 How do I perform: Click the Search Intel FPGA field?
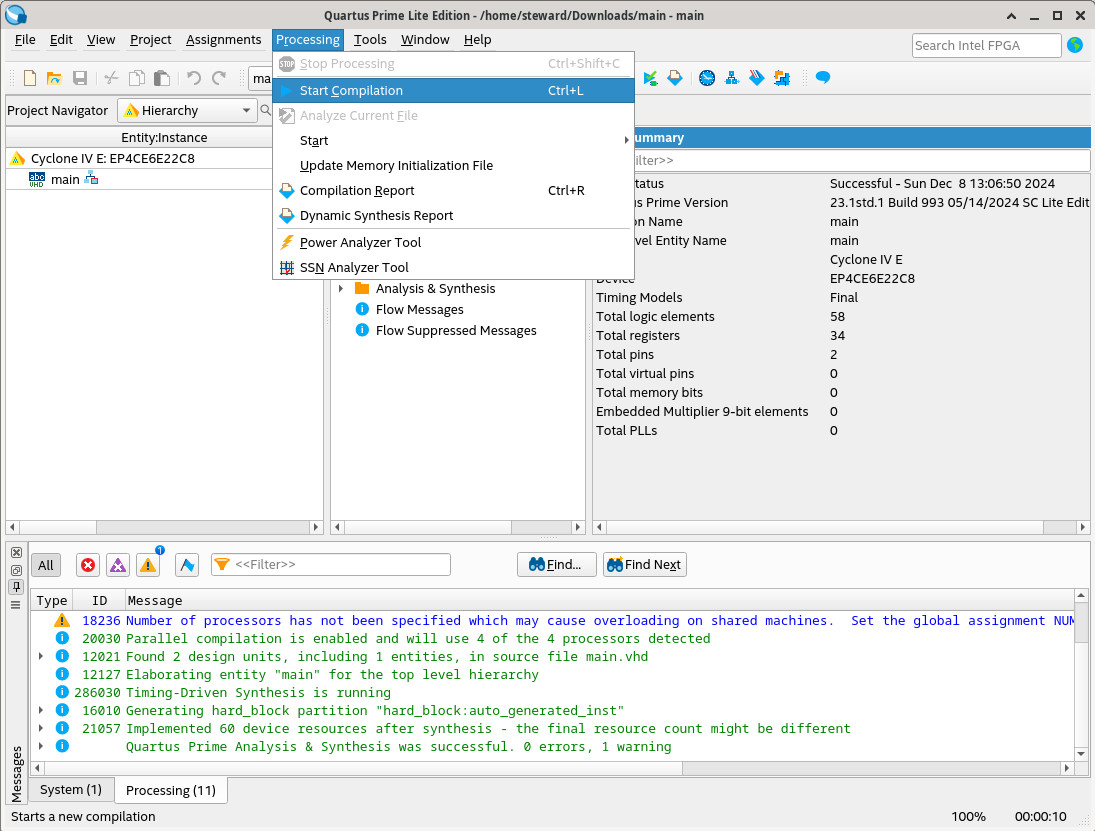986,45
